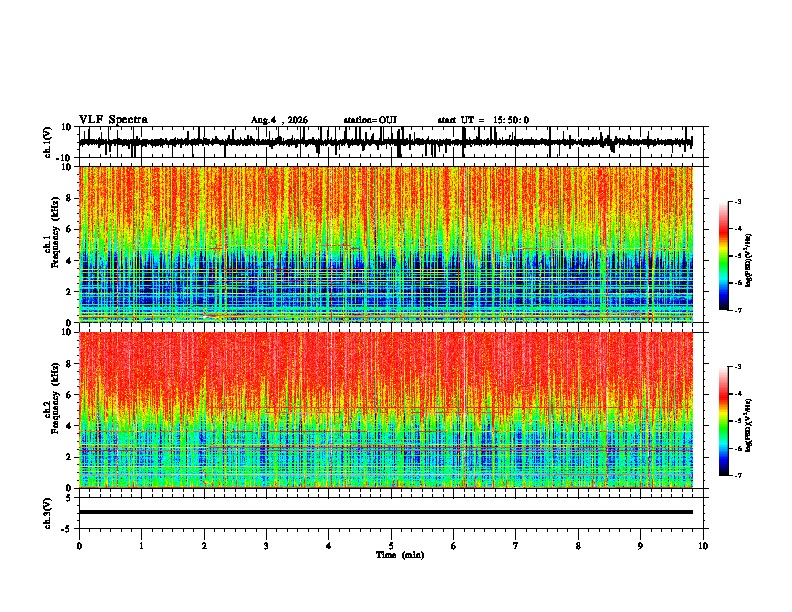Click the ch.3 flat black trace

tap(386, 512)
